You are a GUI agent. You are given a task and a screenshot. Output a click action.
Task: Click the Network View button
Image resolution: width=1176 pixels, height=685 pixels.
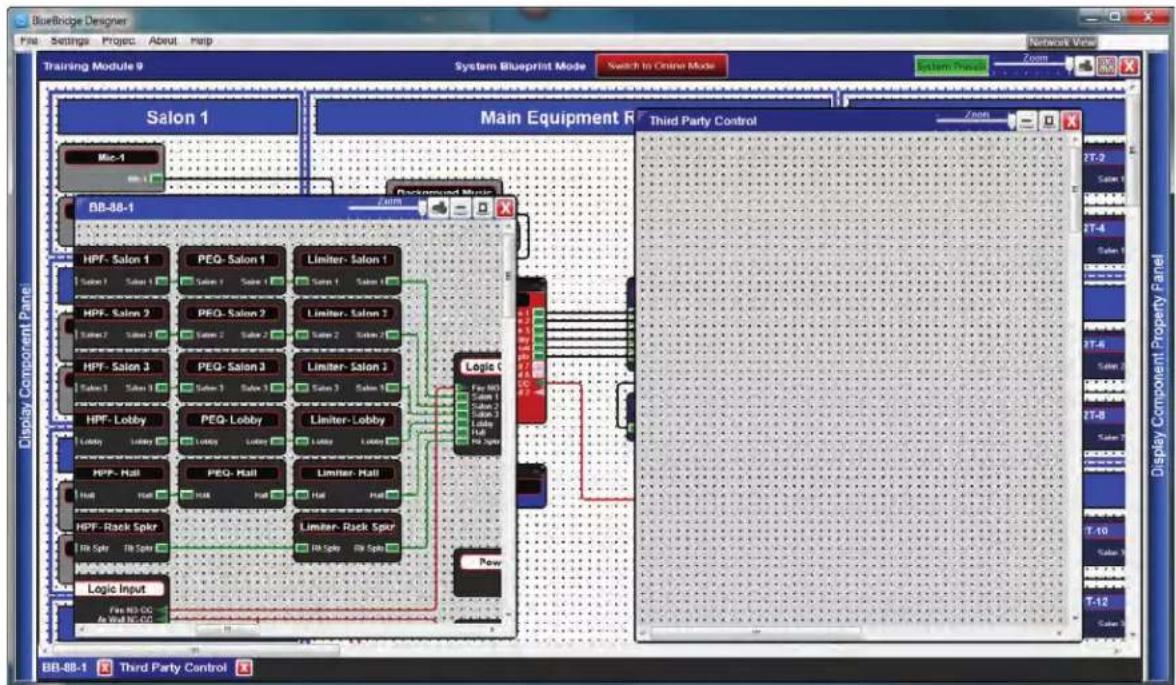click(1061, 42)
